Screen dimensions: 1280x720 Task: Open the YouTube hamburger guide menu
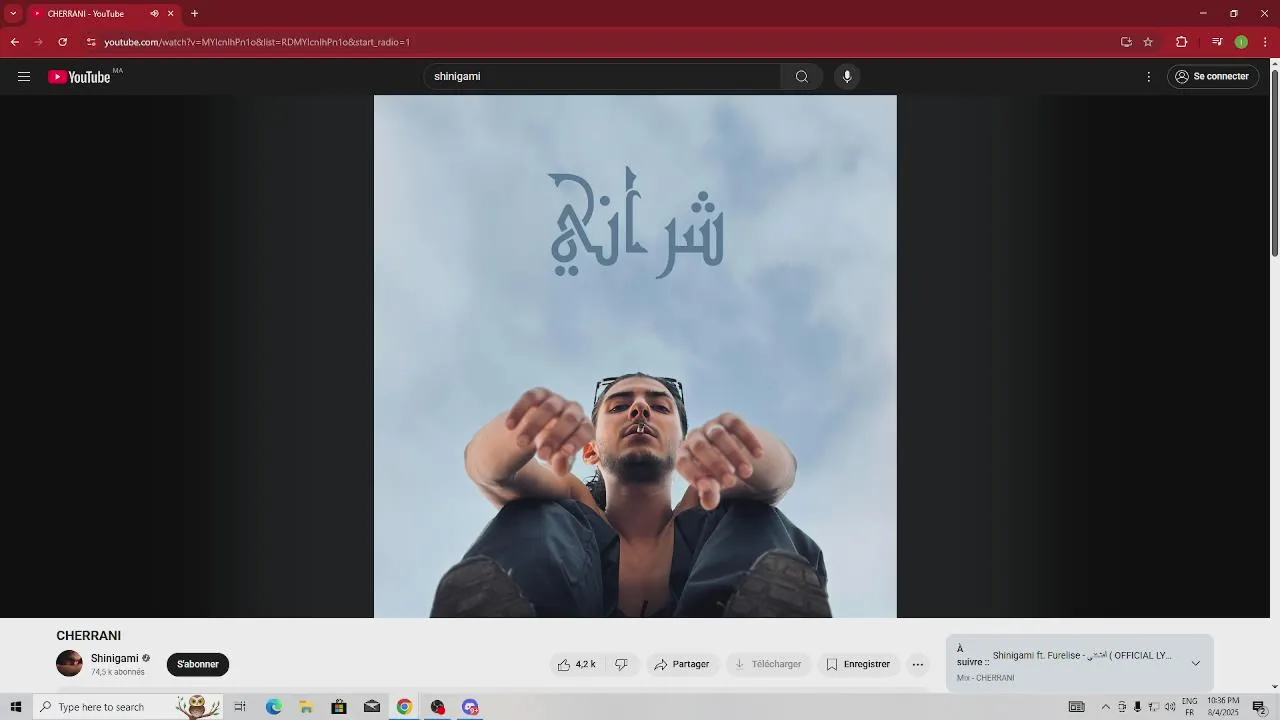pos(24,77)
